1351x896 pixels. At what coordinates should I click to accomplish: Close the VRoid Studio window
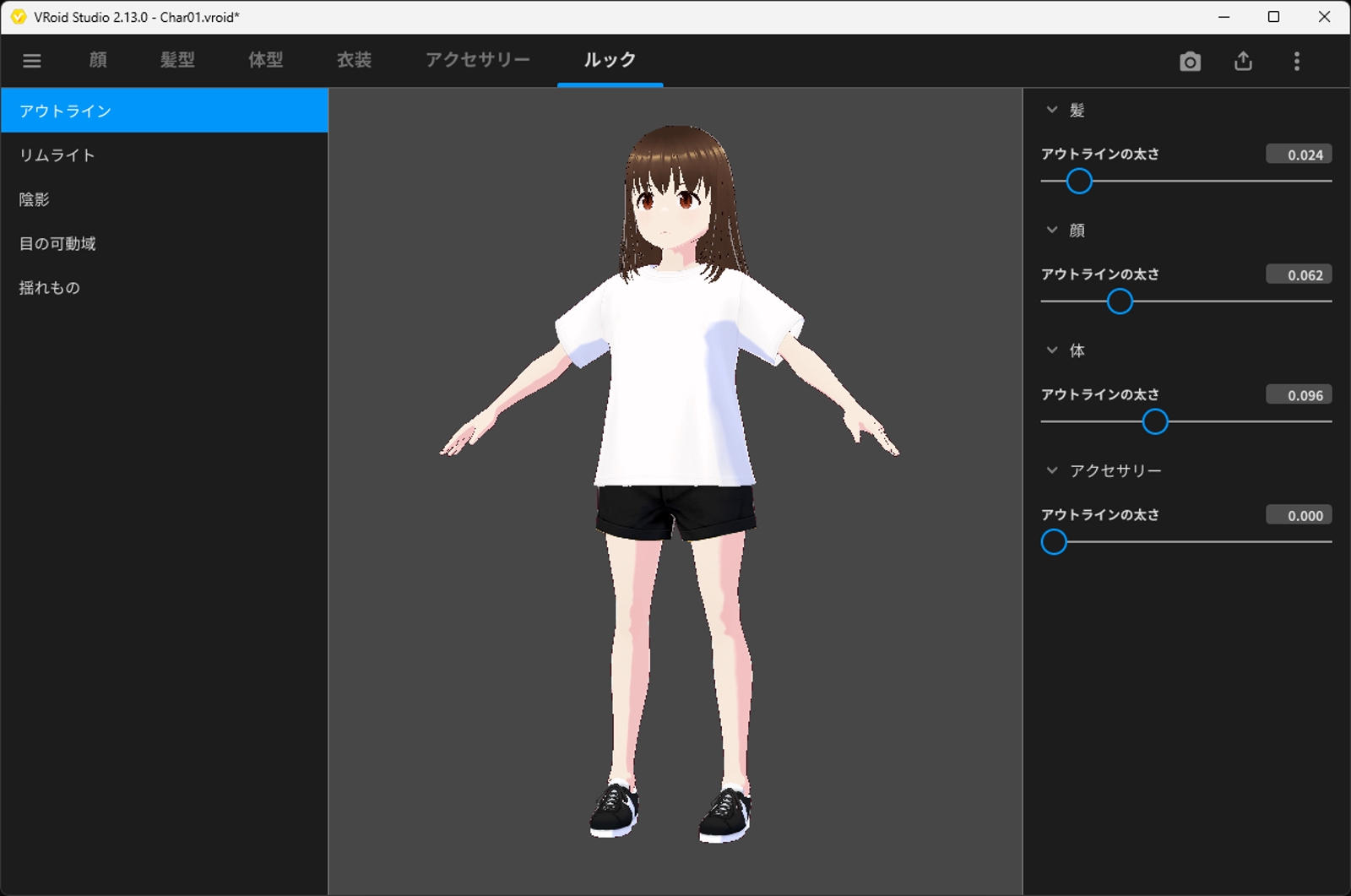pyautogui.click(x=1324, y=17)
